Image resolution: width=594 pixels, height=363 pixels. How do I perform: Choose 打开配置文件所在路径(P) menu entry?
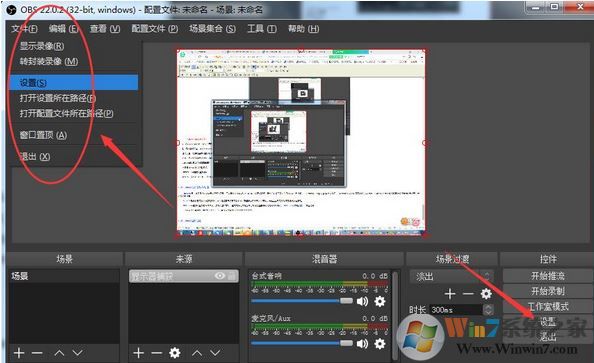point(66,113)
